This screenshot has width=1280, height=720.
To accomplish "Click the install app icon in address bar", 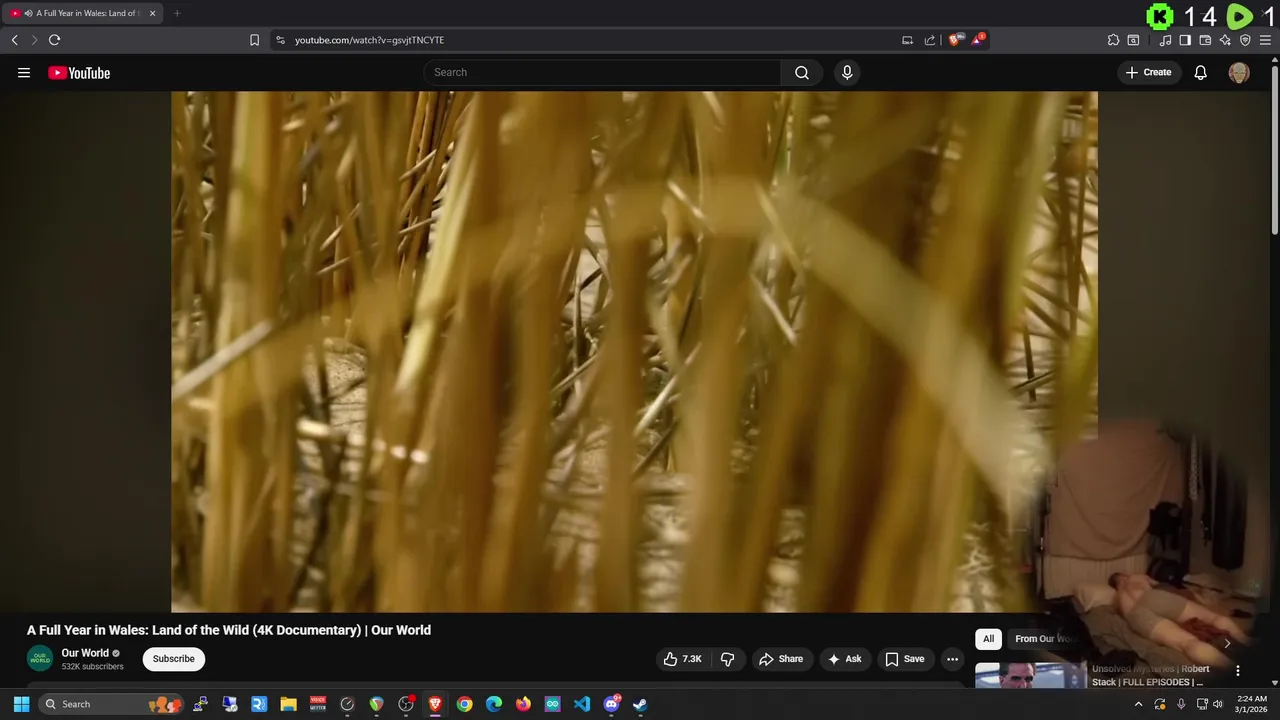I will click(907, 40).
